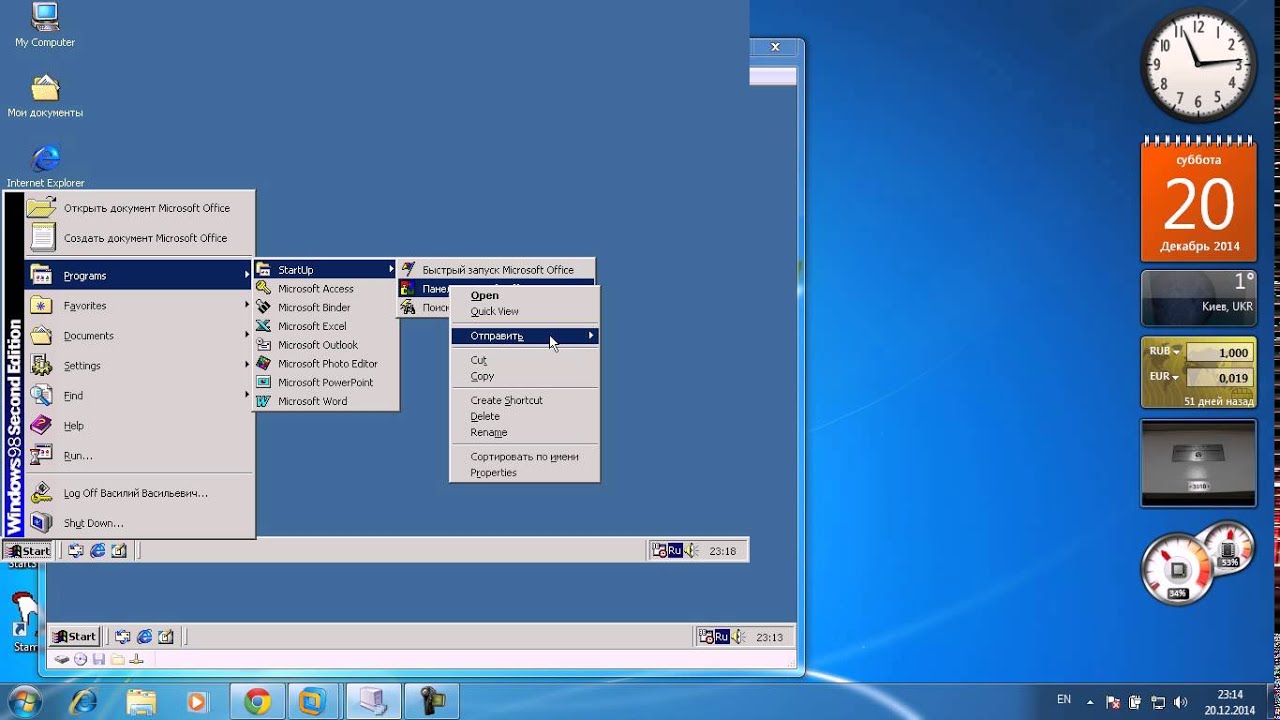
Task: Click the Windows 7 Start orb
Action: [23, 702]
